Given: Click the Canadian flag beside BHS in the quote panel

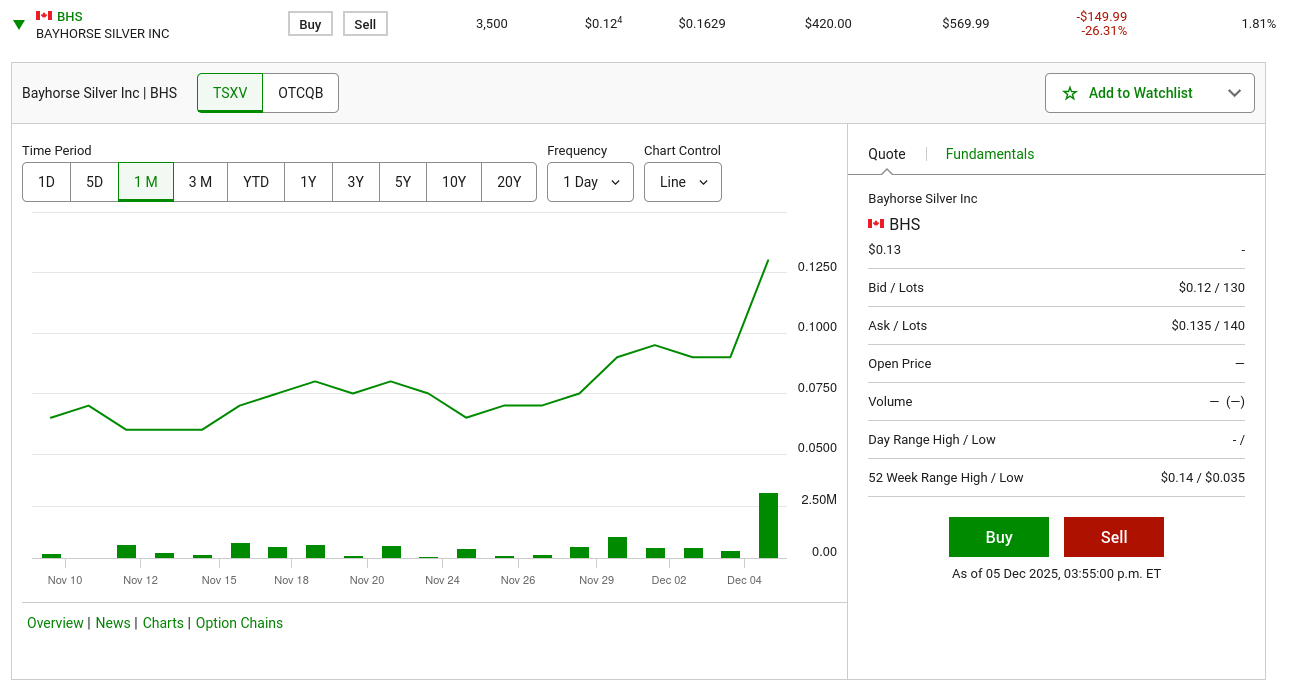Looking at the screenshot, I should click(x=876, y=224).
